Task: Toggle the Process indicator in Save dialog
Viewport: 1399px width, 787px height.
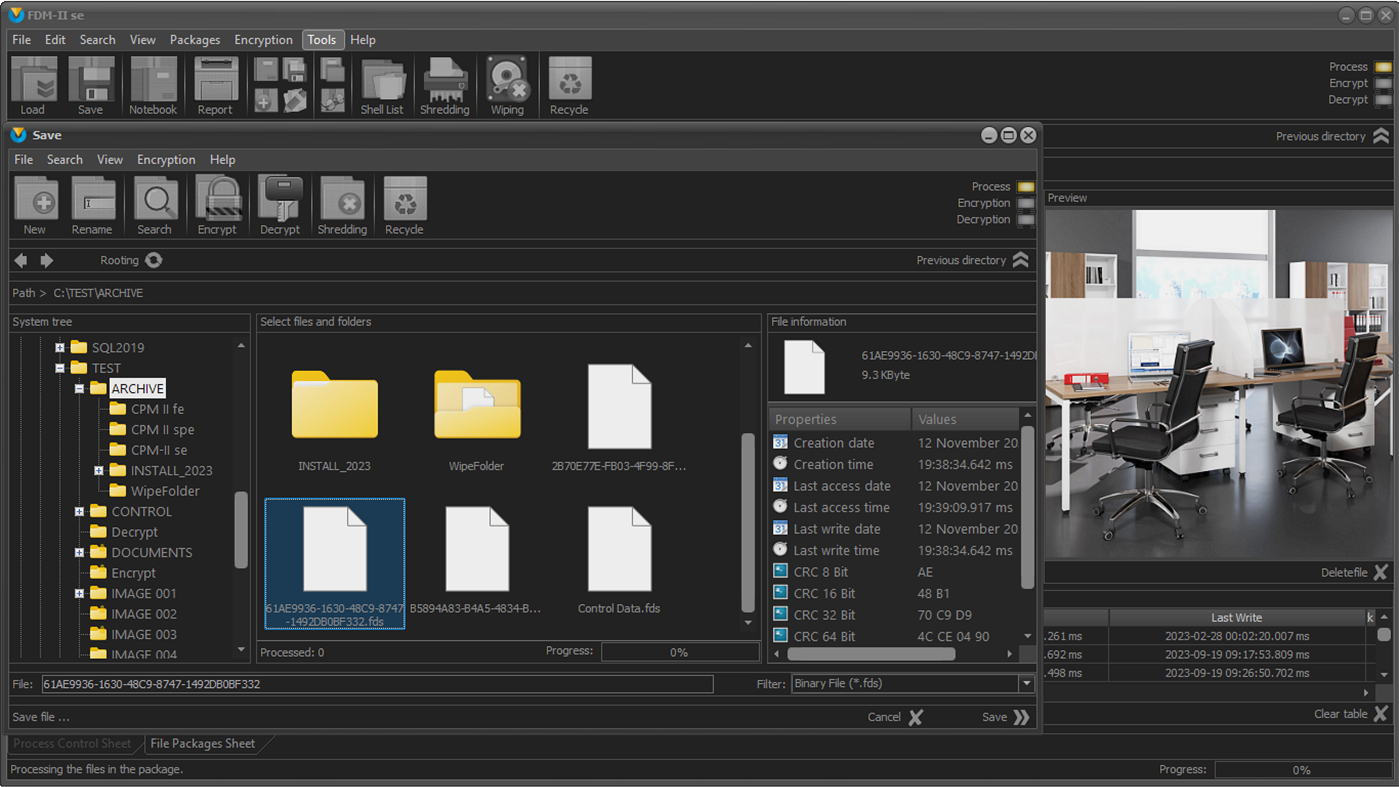Action: 1026,187
